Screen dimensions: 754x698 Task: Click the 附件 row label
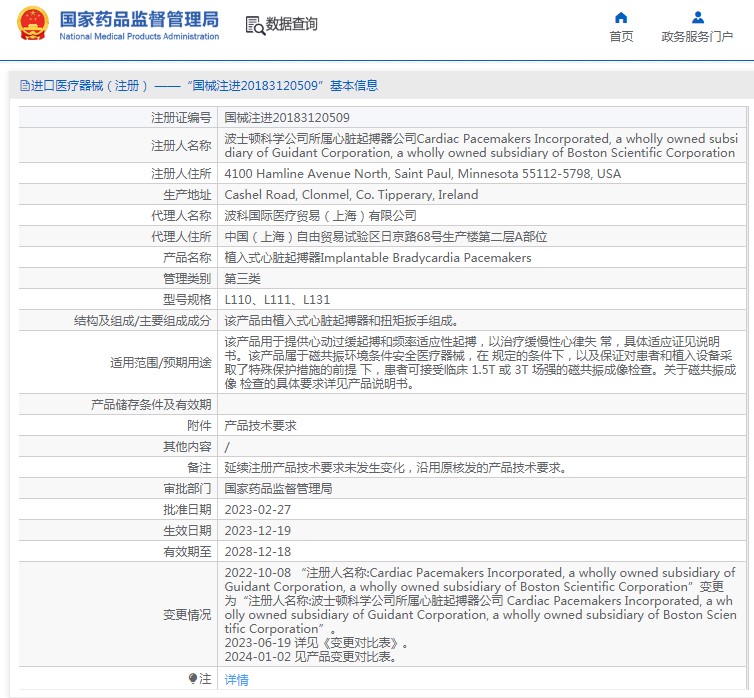pyautogui.click(x=199, y=426)
